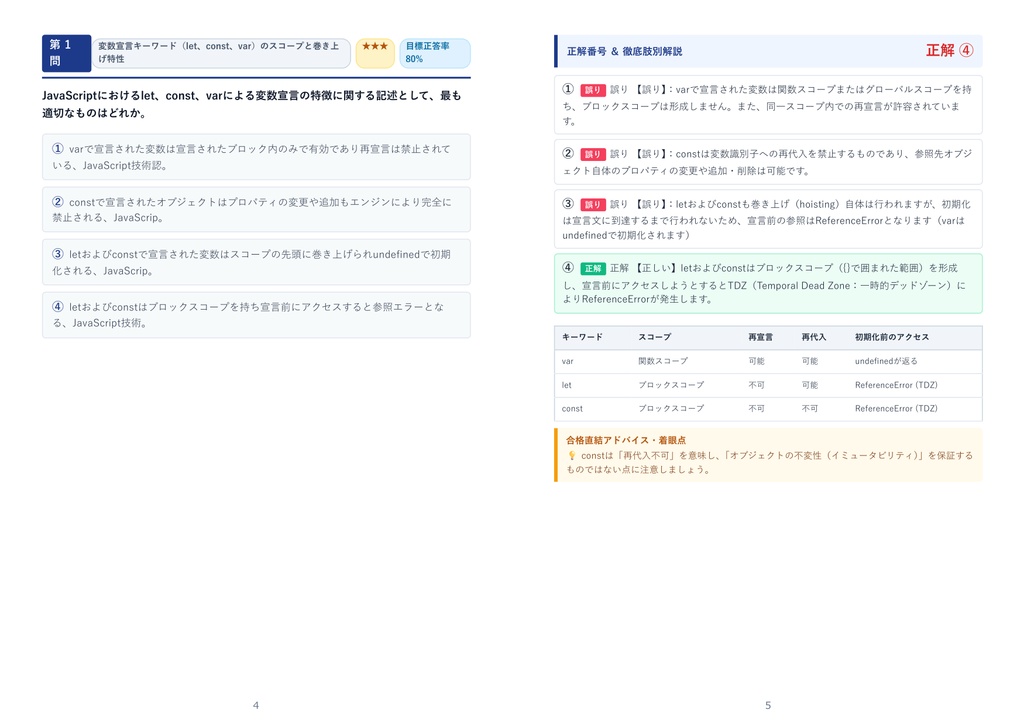Click ReferenceError (TDZ) in the let row
The width and height of the screenshot is (1024, 727).
tap(896, 385)
